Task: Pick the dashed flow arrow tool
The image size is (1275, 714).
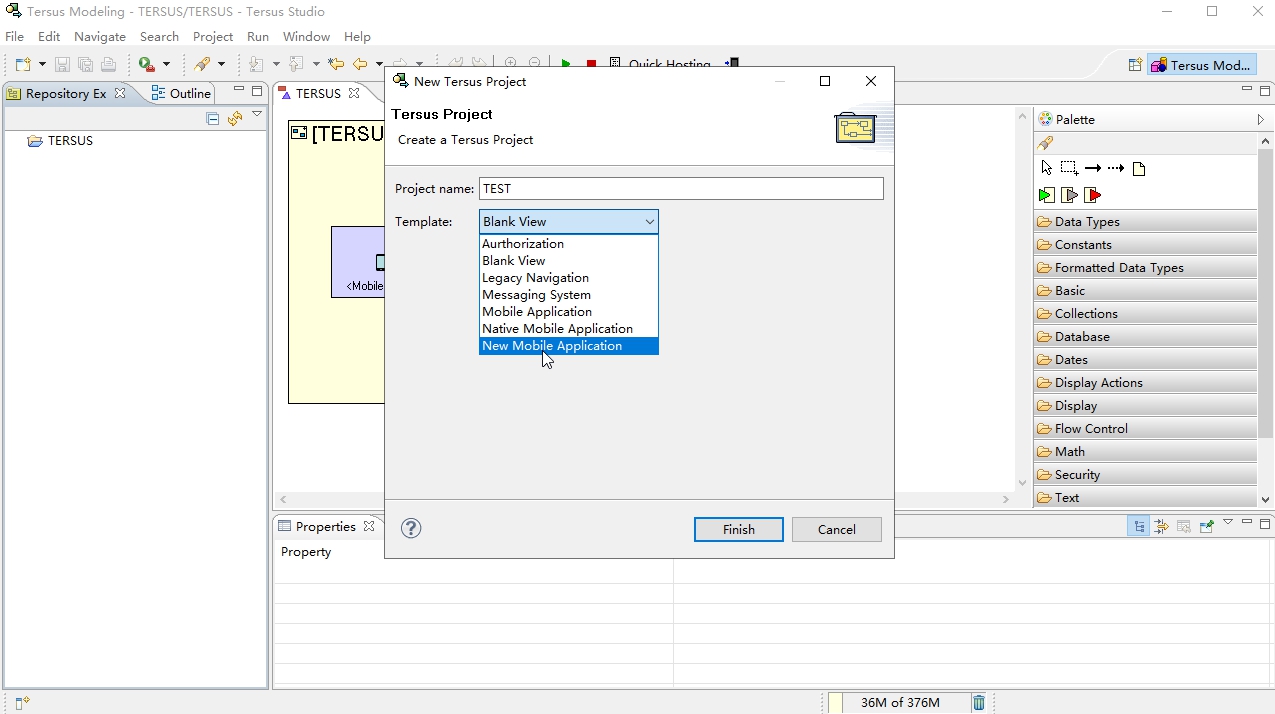Action: click(x=1116, y=168)
